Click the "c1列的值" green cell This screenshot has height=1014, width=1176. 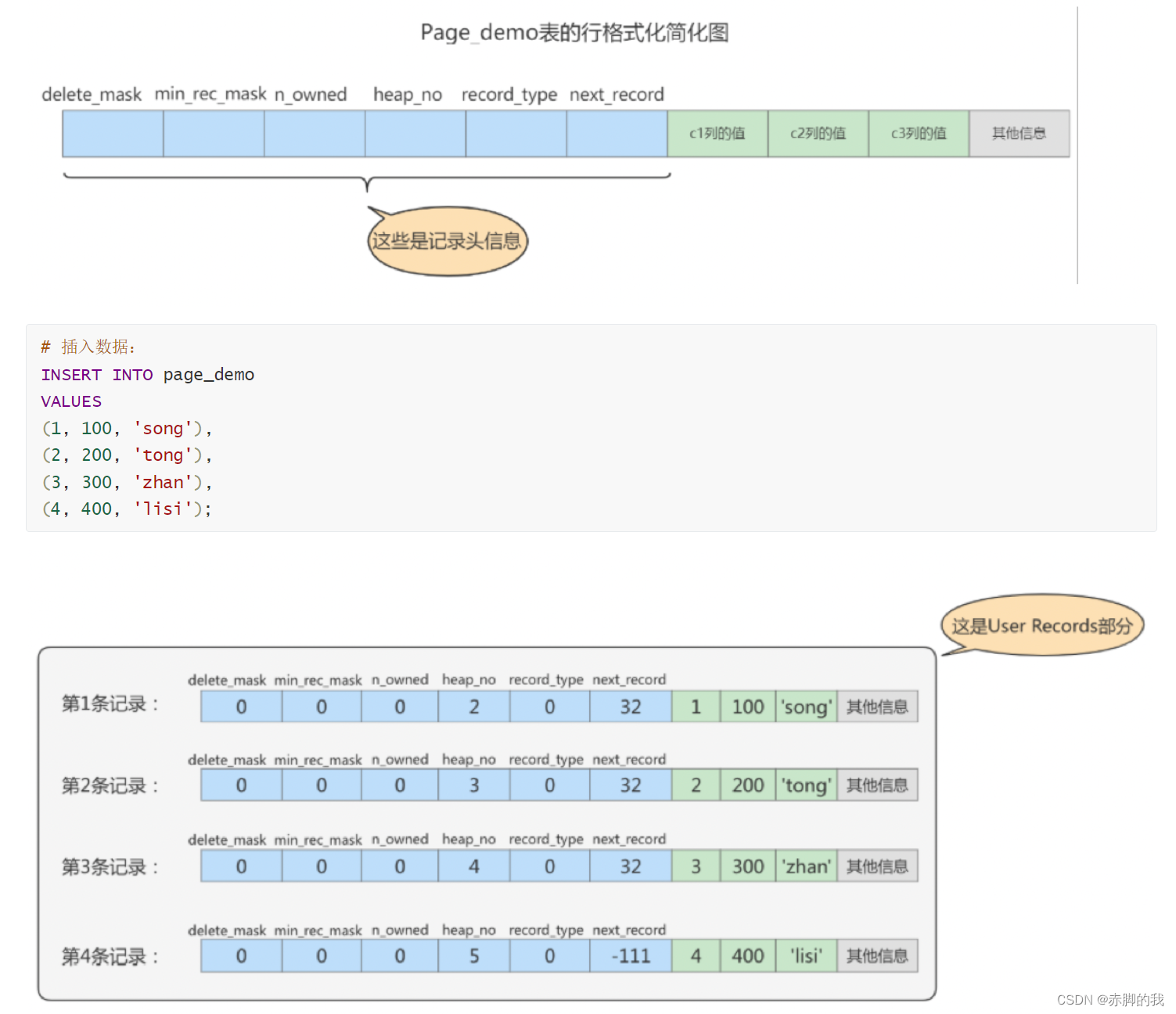click(x=717, y=134)
